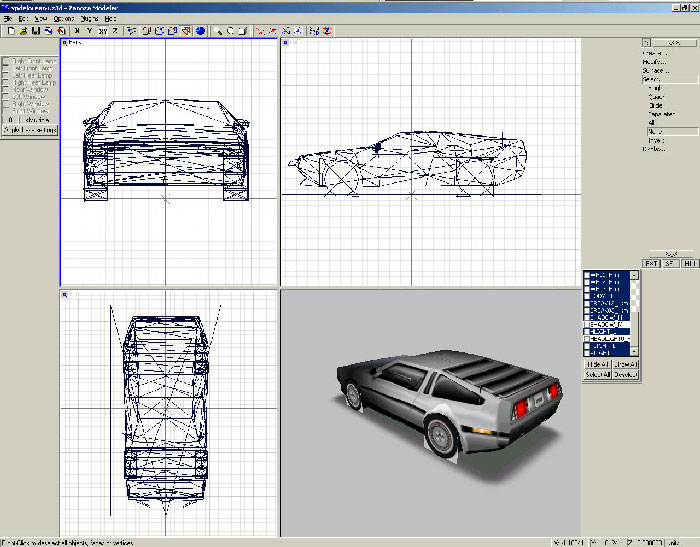Toggle the HLT mode button
Image resolution: width=700 pixels, height=547 pixels.
pyautogui.click(x=690, y=263)
